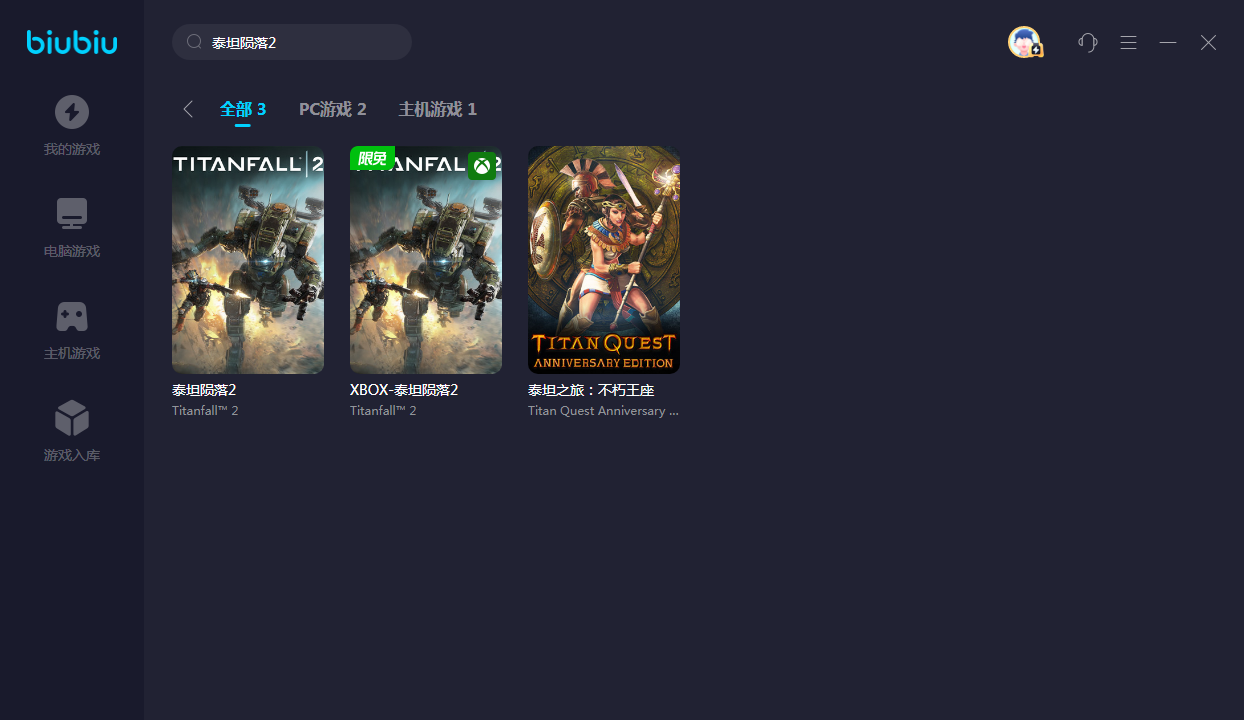Open 游戏入库 cube icon
The width and height of the screenshot is (1244, 720).
(x=72, y=418)
